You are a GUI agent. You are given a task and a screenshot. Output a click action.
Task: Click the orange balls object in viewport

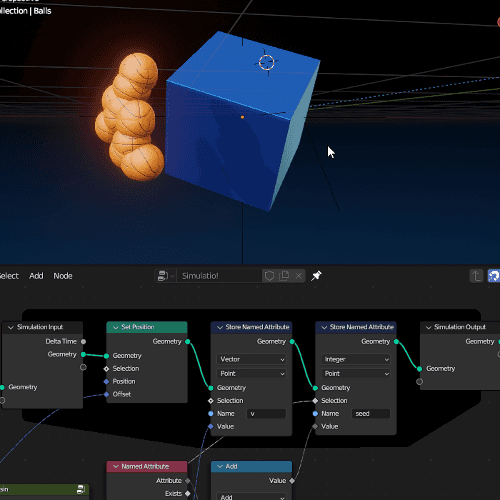click(131, 117)
